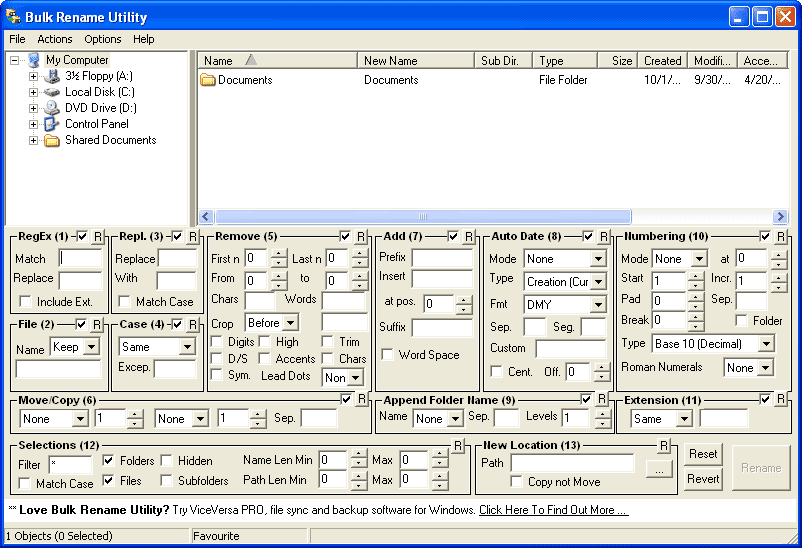Screen dimensions: 802x548
Task: Toggle the RegEx (1) enable checkbox
Action: (x=82, y=236)
